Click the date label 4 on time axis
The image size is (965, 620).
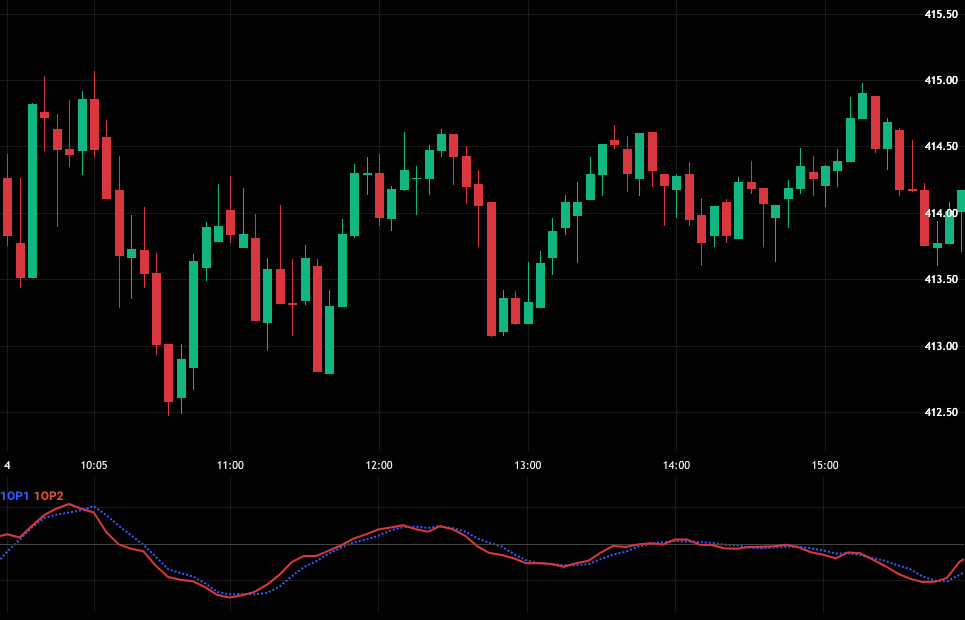(7, 465)
